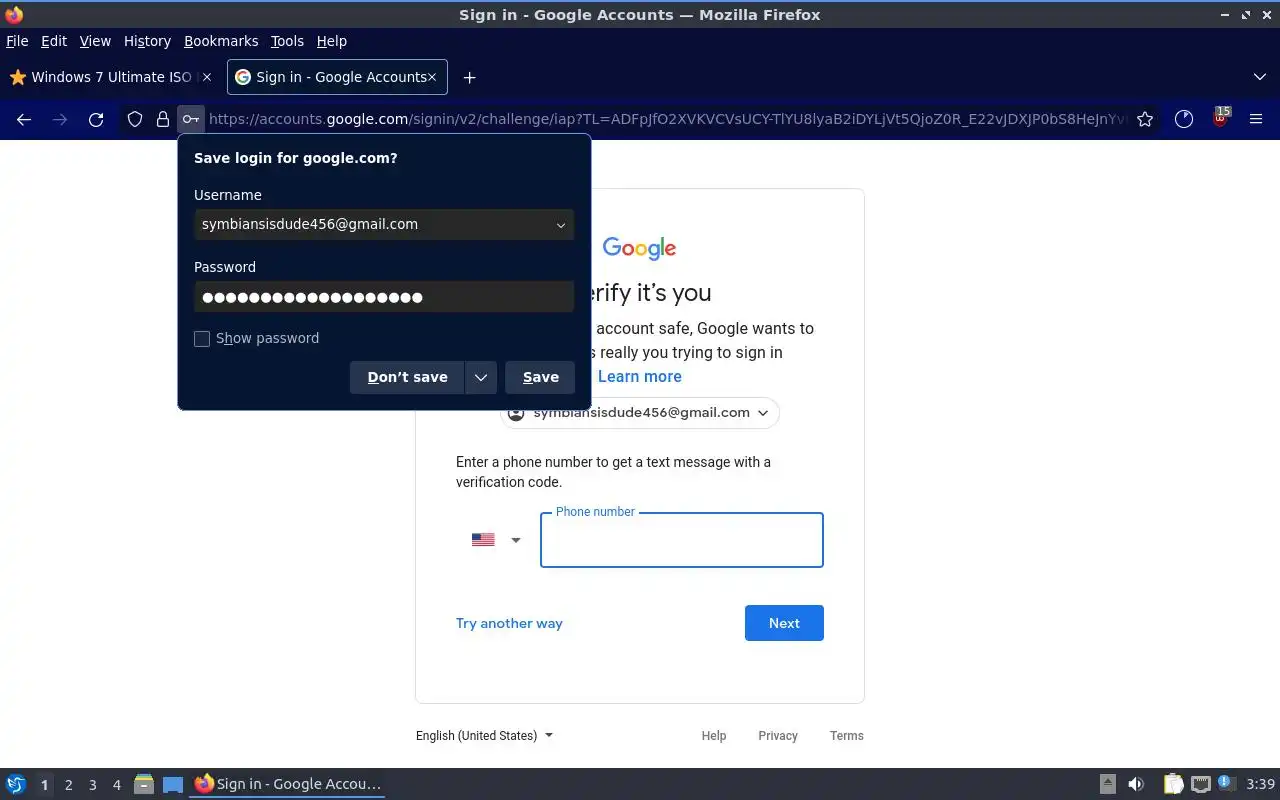Open the Learn more link
1280x800 pixels.
tap(640, 376)
